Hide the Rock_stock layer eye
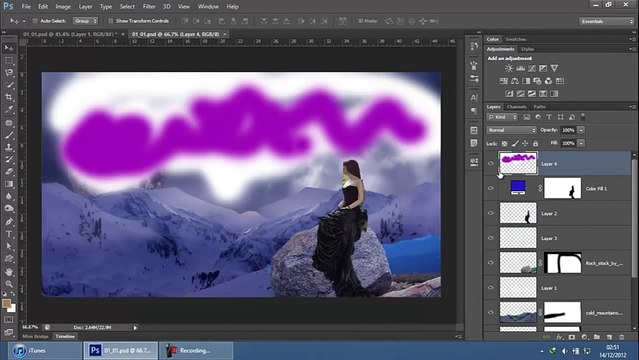 (491, 263)
